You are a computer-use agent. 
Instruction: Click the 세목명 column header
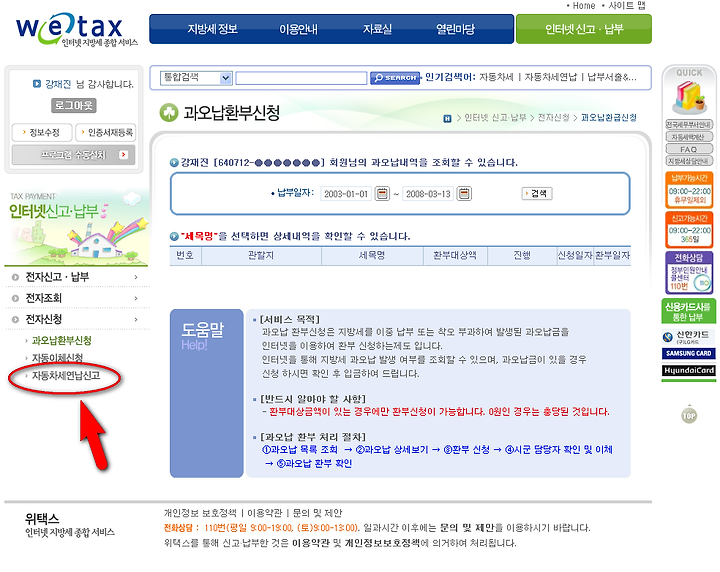(x=372, y=255)
